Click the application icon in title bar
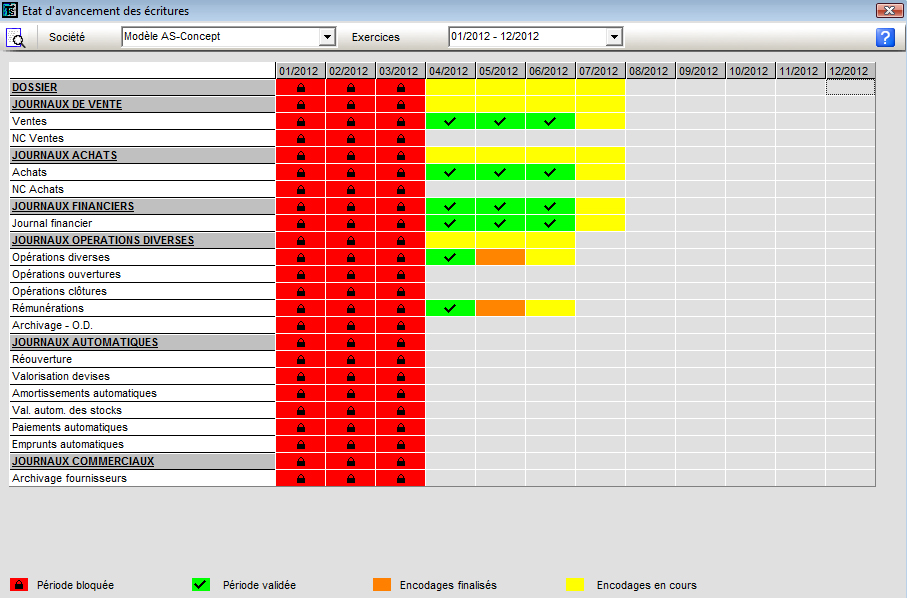The height and width of the screenshot is (598, 907). coord(10,10)
